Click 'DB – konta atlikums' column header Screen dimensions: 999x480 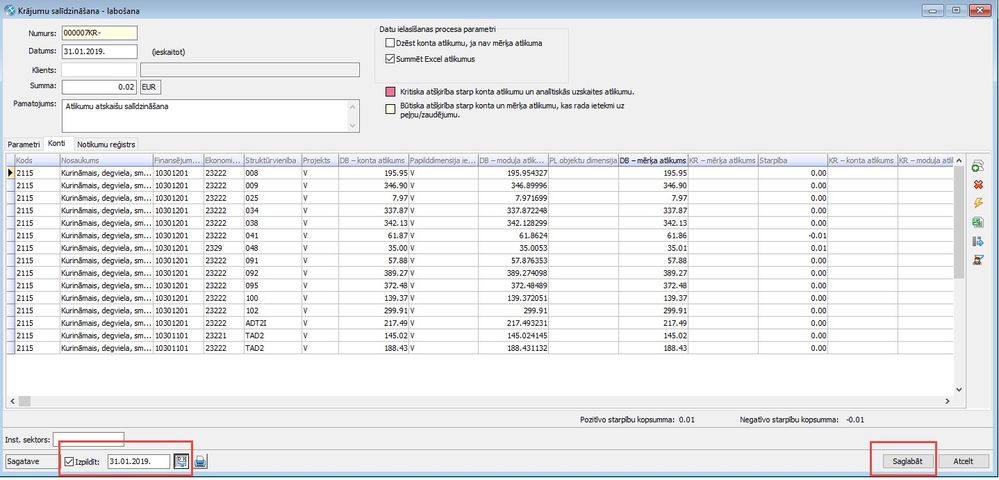[372, 160]
